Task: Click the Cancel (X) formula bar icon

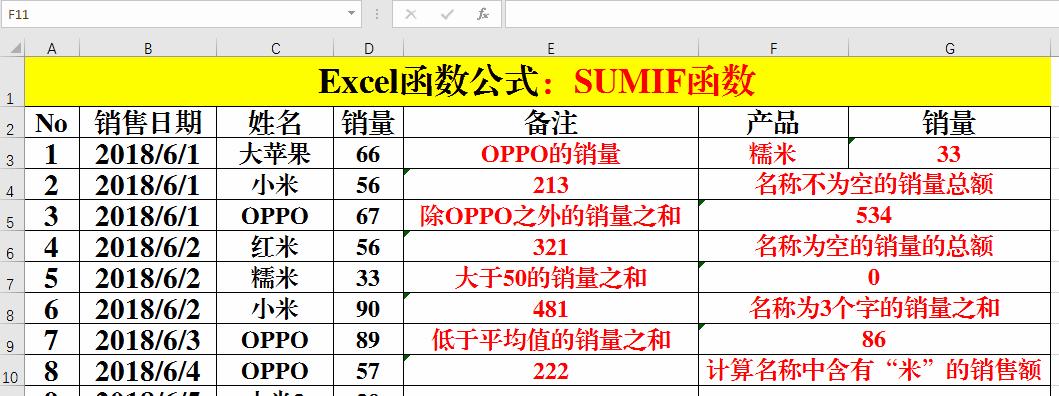Action: pyautogui.click(x=411, y=14)
